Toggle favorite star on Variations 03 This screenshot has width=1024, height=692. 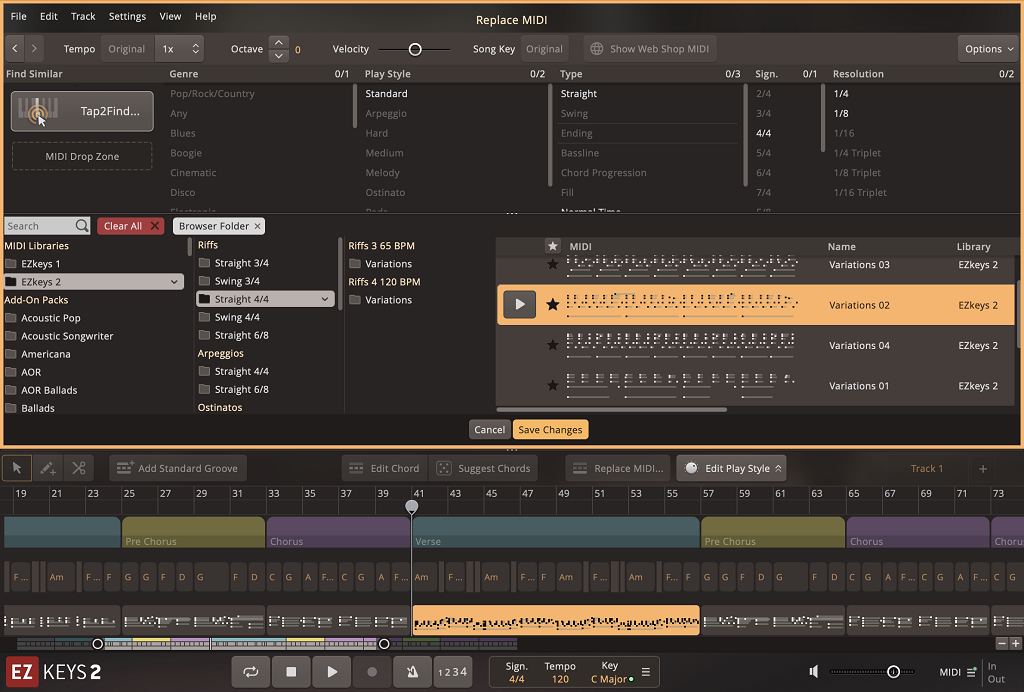(552, 264)
